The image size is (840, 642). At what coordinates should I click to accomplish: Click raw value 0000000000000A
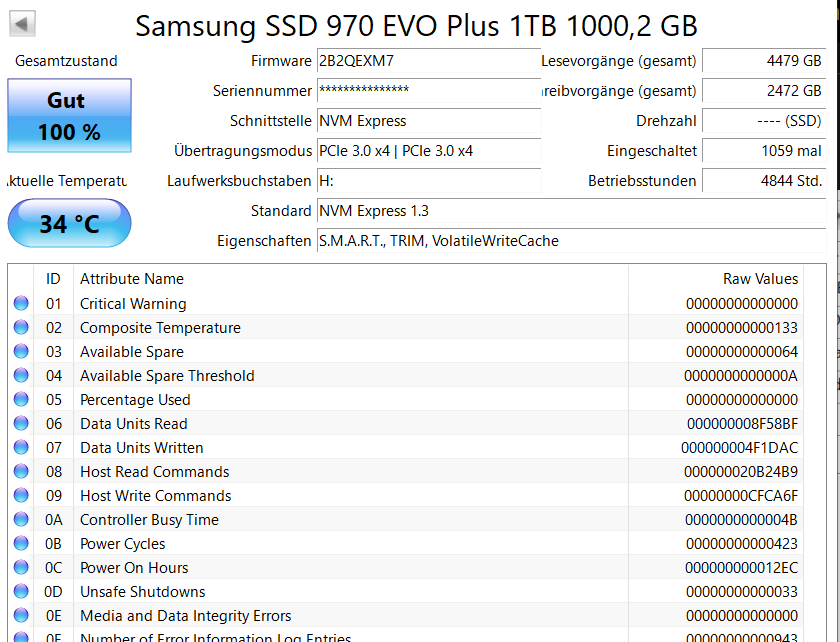741,376
